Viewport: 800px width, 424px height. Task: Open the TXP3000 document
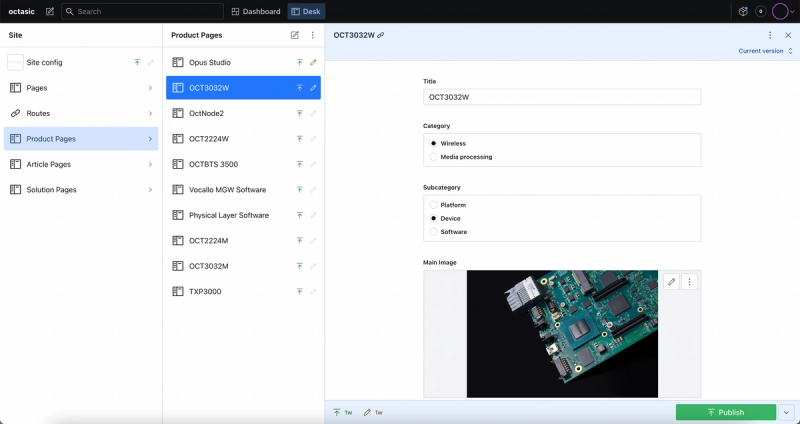click(x=243, y=292)
